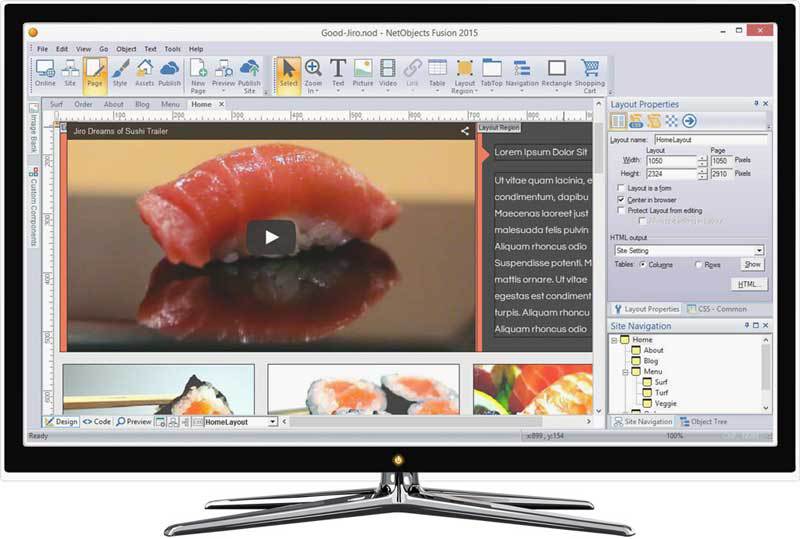
Task: Preview the site from the toolbar
Action: [x=223, y=76]
